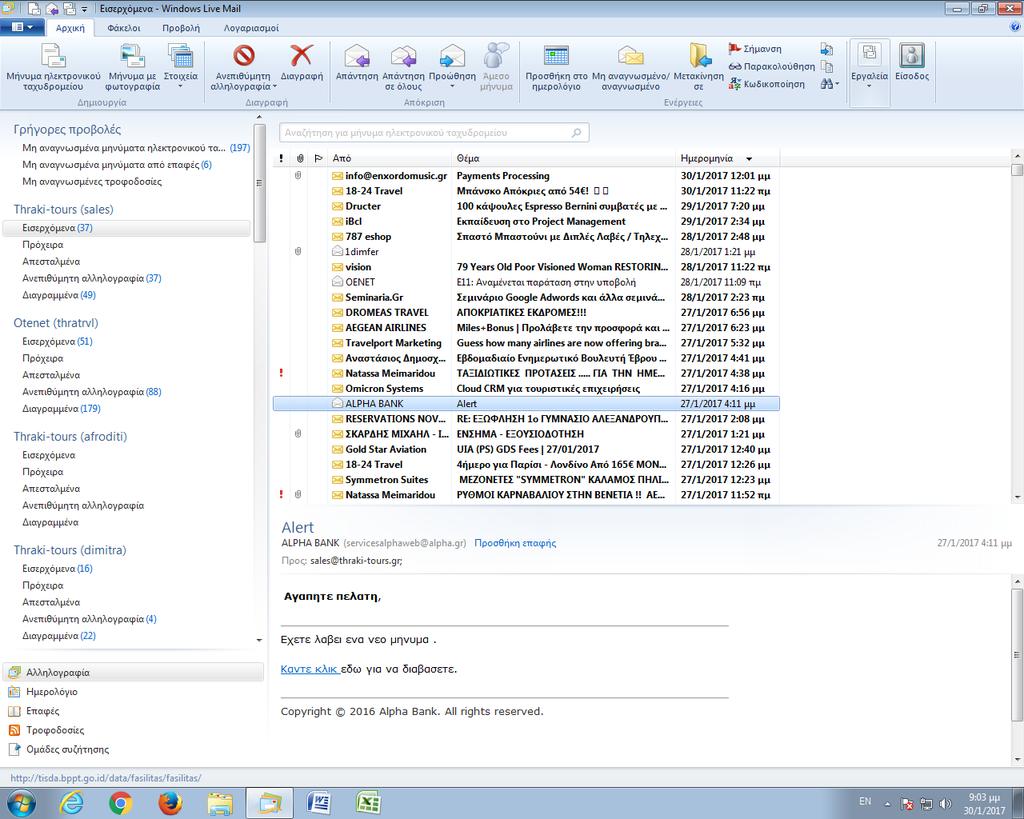Create a new email message
Screen dimensions: 1024x819
click(x=53, y=66)
